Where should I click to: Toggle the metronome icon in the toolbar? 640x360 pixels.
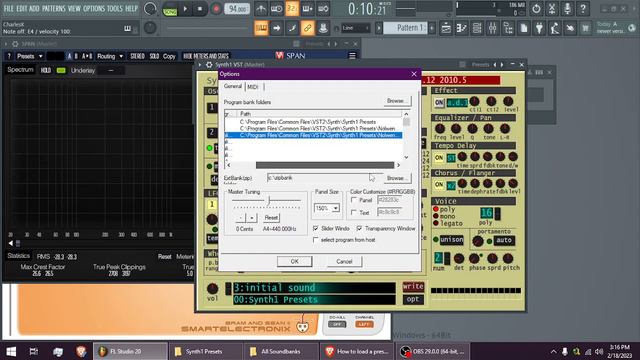click(x=261, y=9)
